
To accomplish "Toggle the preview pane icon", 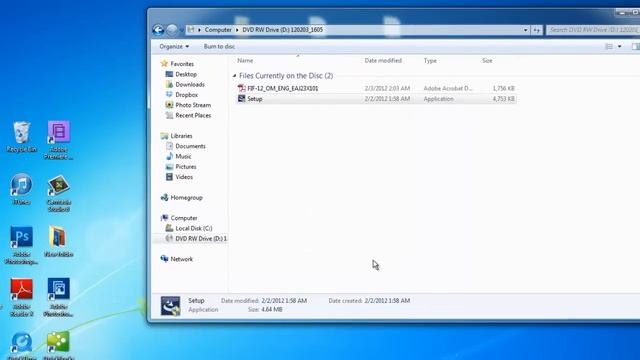I will click(x=636, y=47).
